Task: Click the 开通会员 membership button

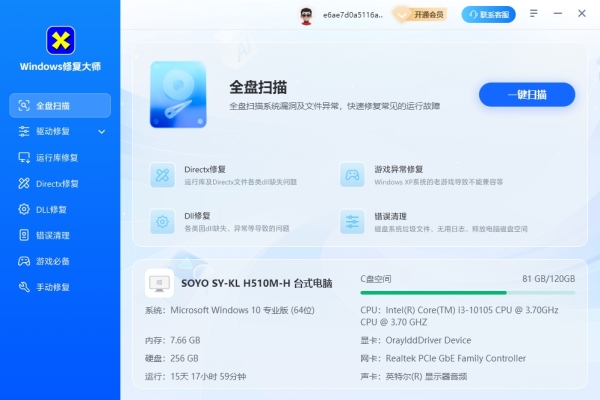Action: point(421,15)
